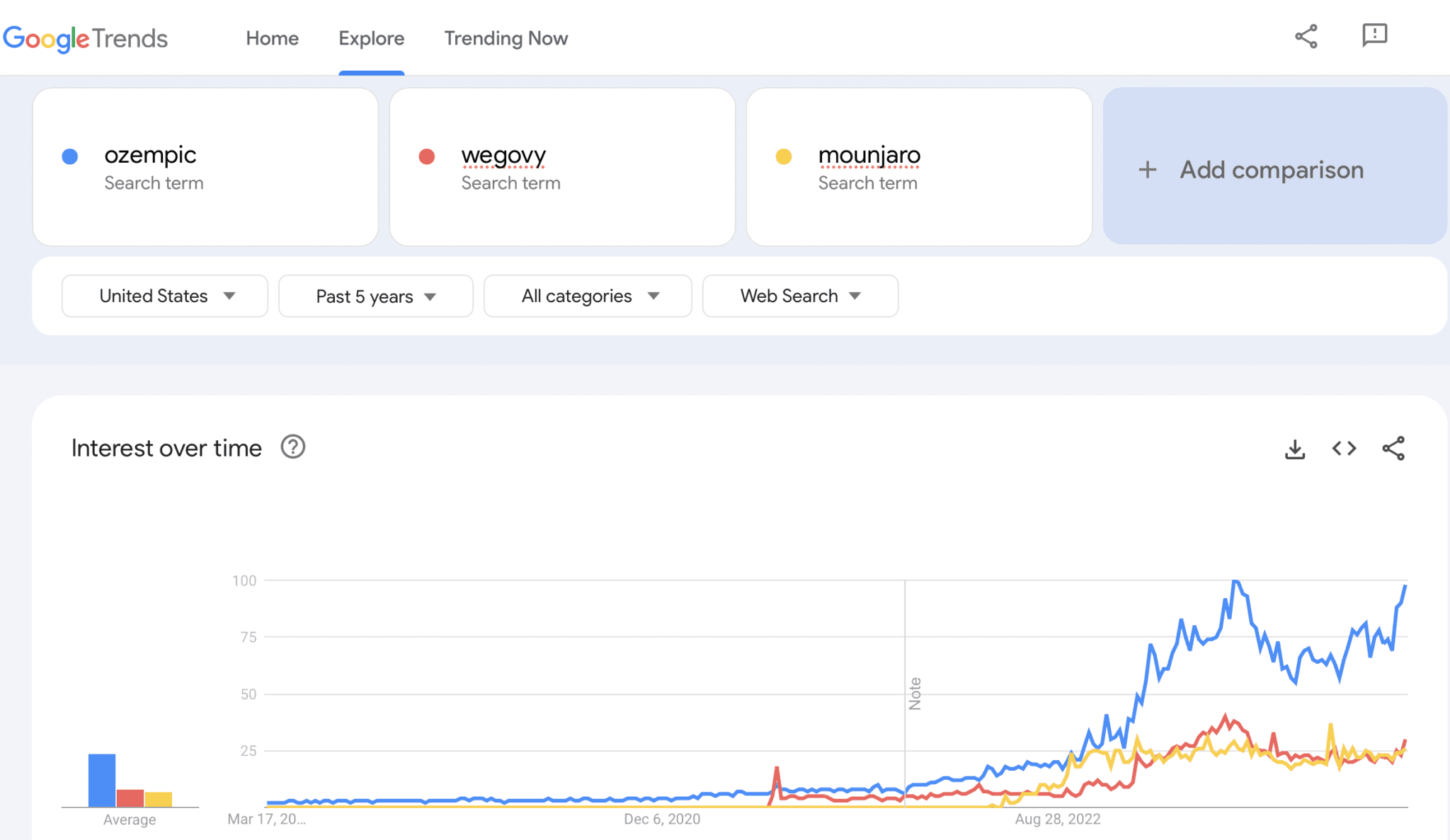1450x840 pixels.
Task: Edit the wegovy search term
Action: coord(562,167)
